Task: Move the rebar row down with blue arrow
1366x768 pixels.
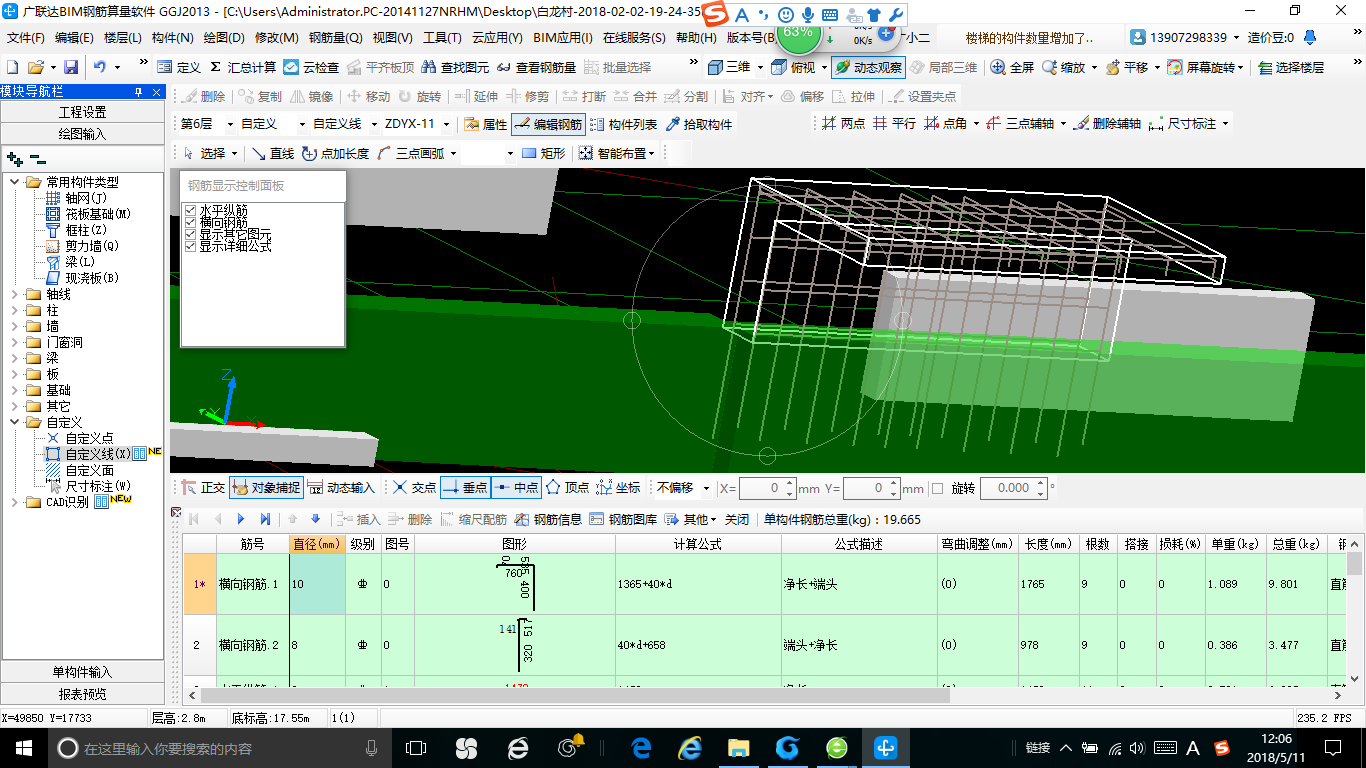Action: click(x=316, y=519)
